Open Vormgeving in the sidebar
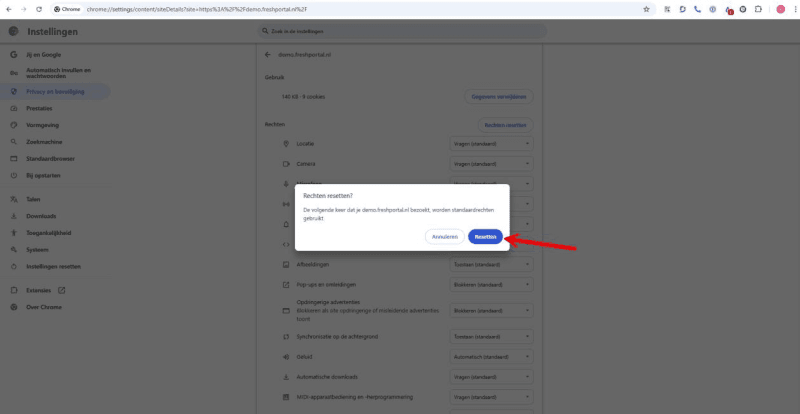 [x=55, y=125]
